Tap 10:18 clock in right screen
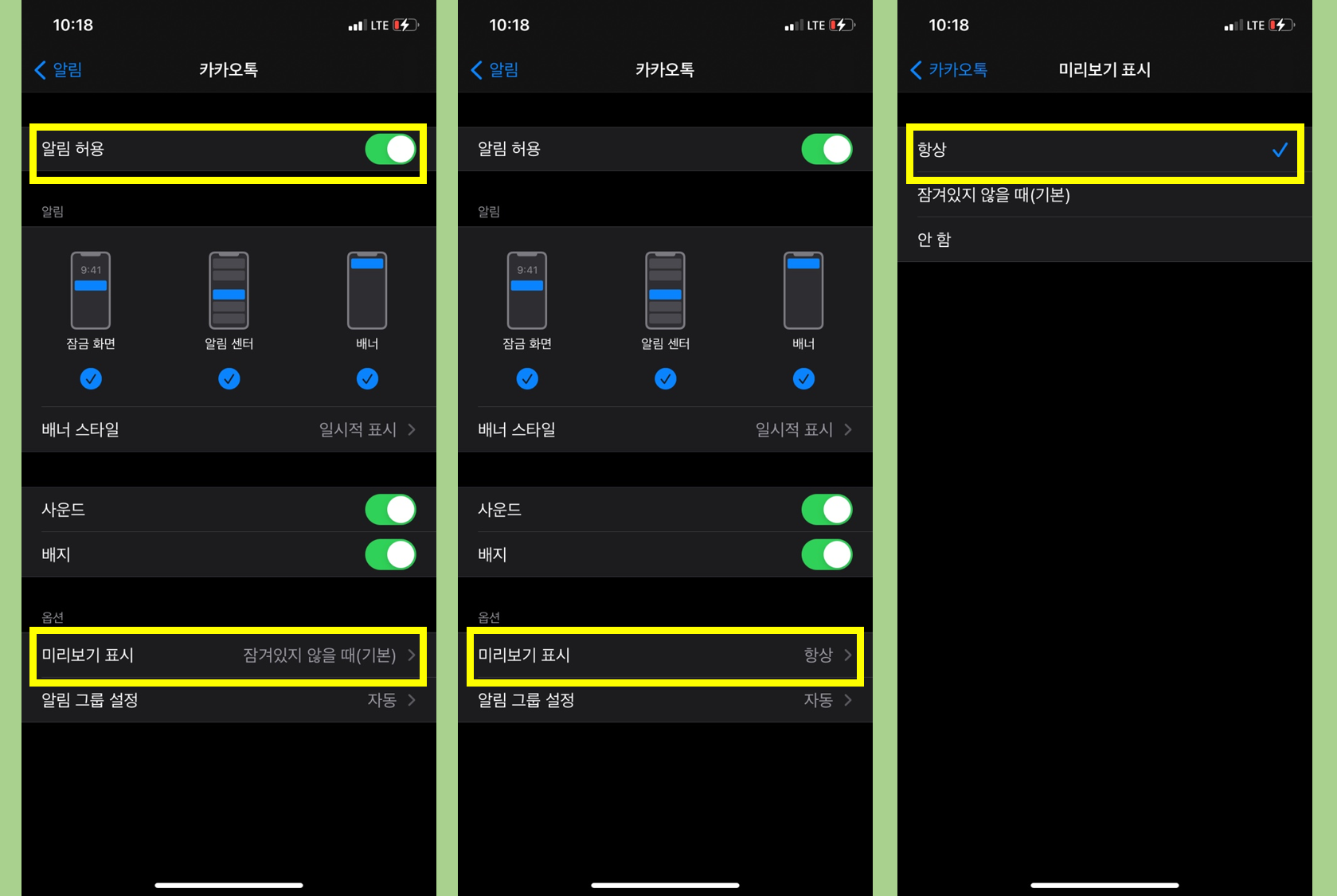 (948, 25)
